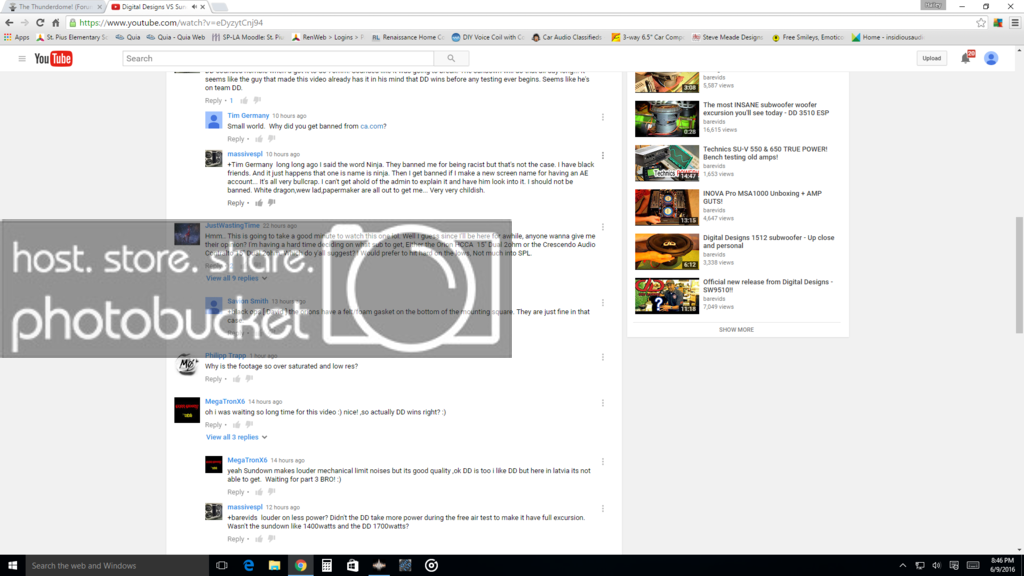This screenshot has height=576, width=1024.
Task: Open Microsoft Edge from the taskbar
Action: (248, 565)
